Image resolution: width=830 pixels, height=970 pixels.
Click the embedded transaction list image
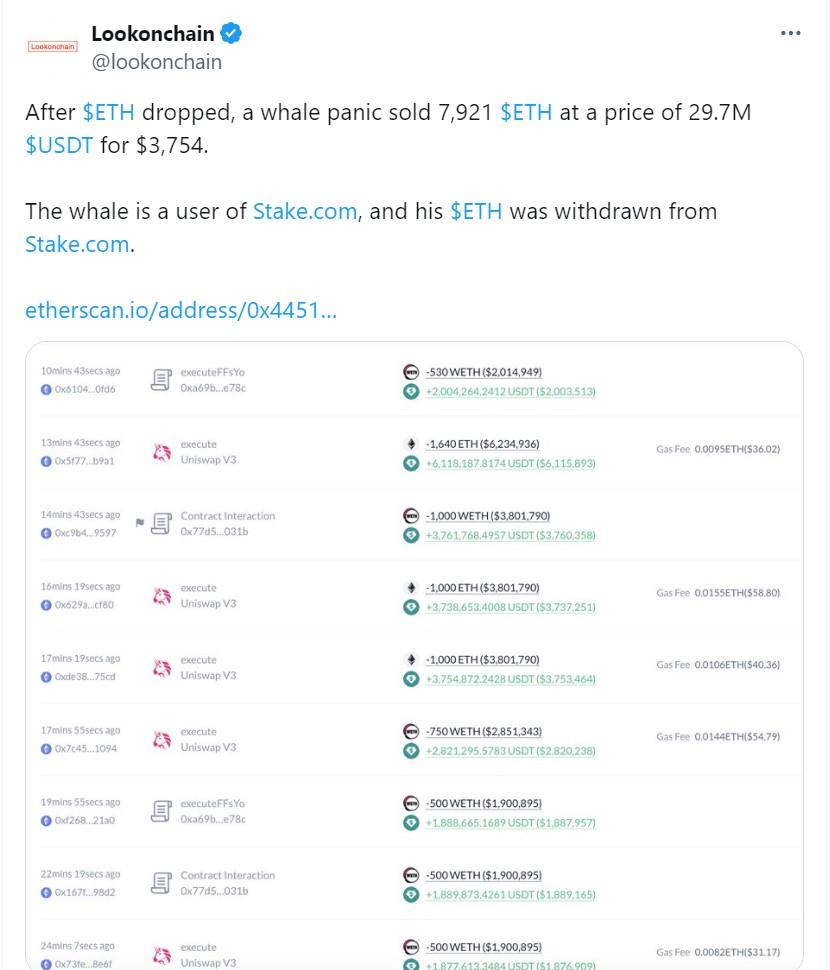414,655
